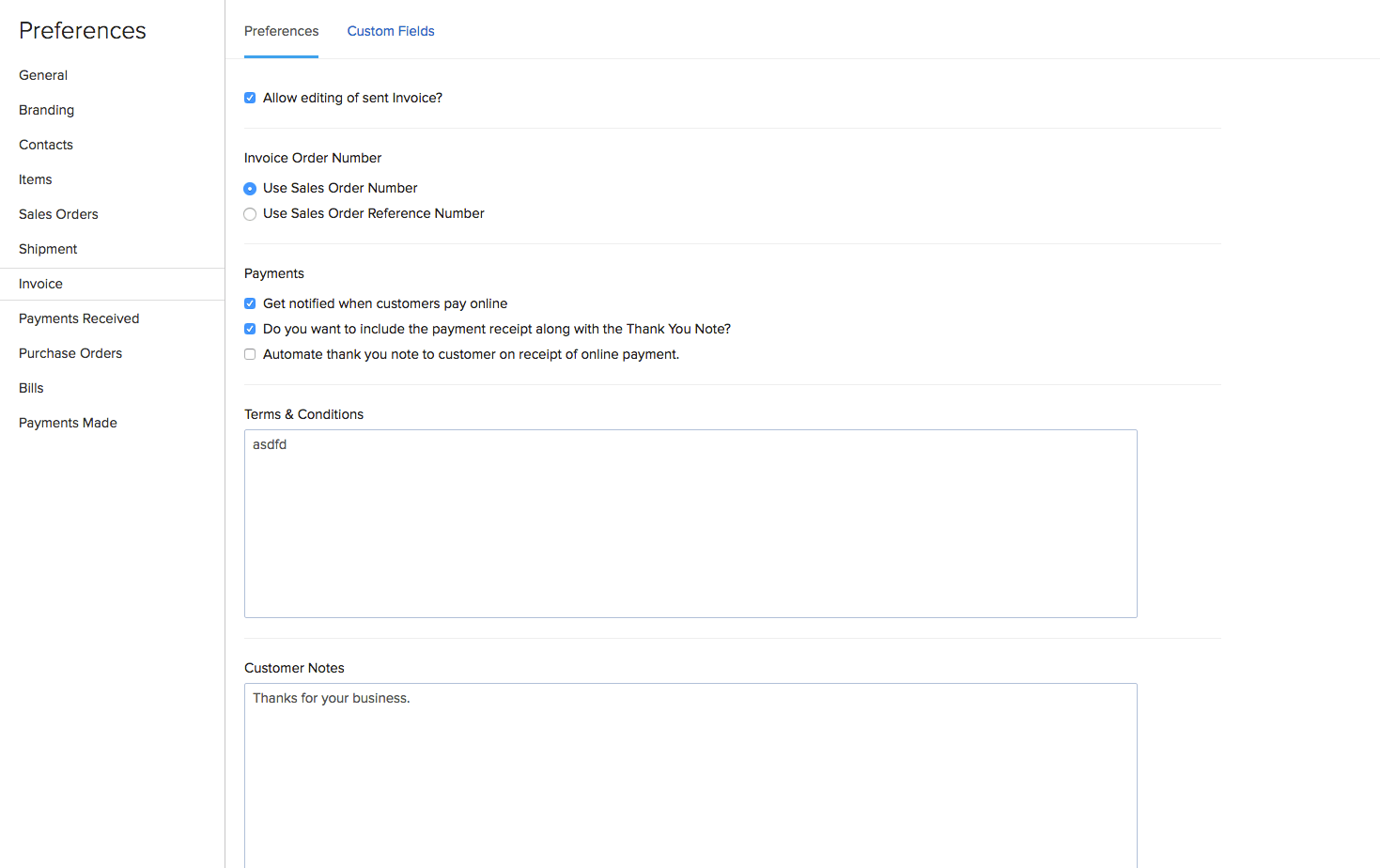Select Use Sales Order Reference Number
Viewport: 1380px width, 868px height.
(249, 214)
